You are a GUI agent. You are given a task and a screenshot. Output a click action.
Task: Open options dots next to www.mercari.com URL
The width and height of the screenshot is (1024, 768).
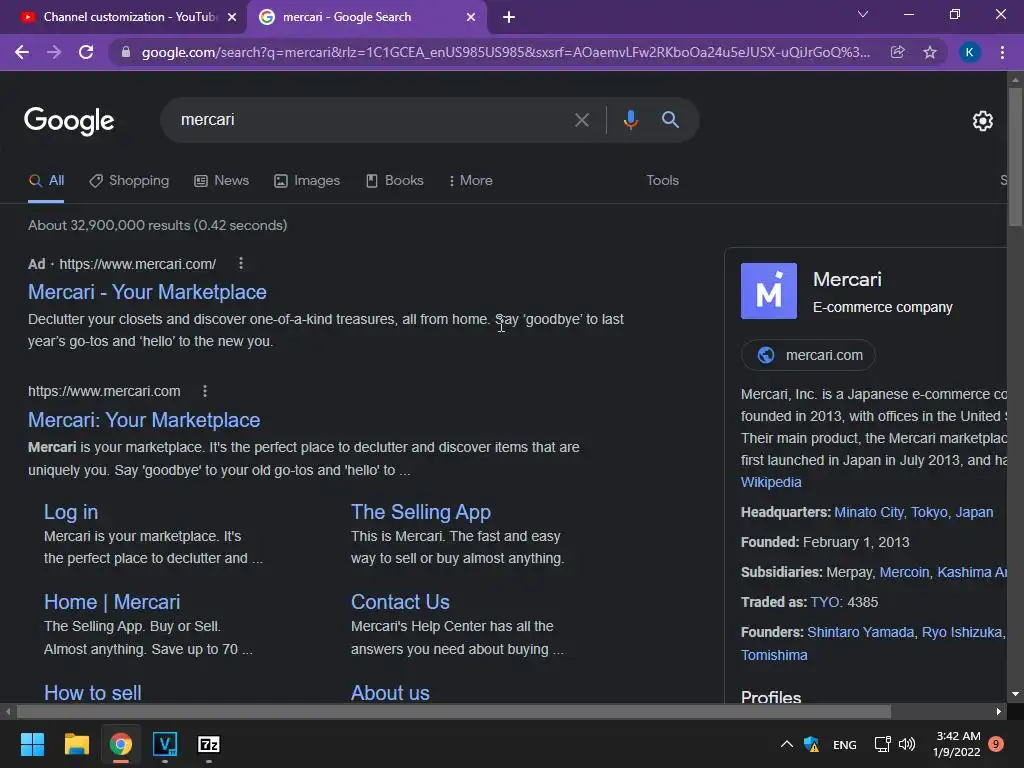tap(205, 391)
